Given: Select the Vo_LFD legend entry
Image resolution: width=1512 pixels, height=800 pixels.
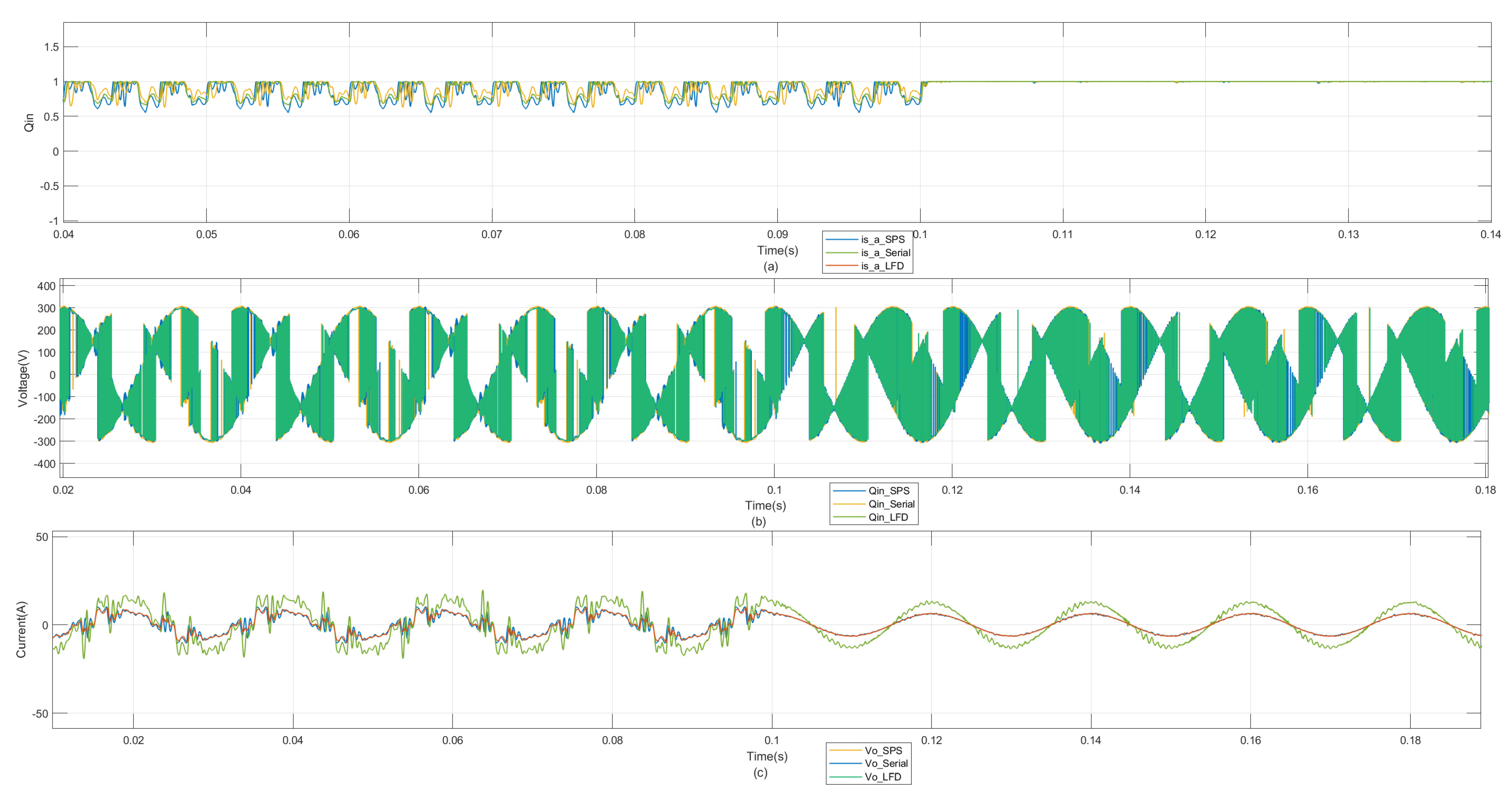Looking at the screenshot, I should coord(882,776).
